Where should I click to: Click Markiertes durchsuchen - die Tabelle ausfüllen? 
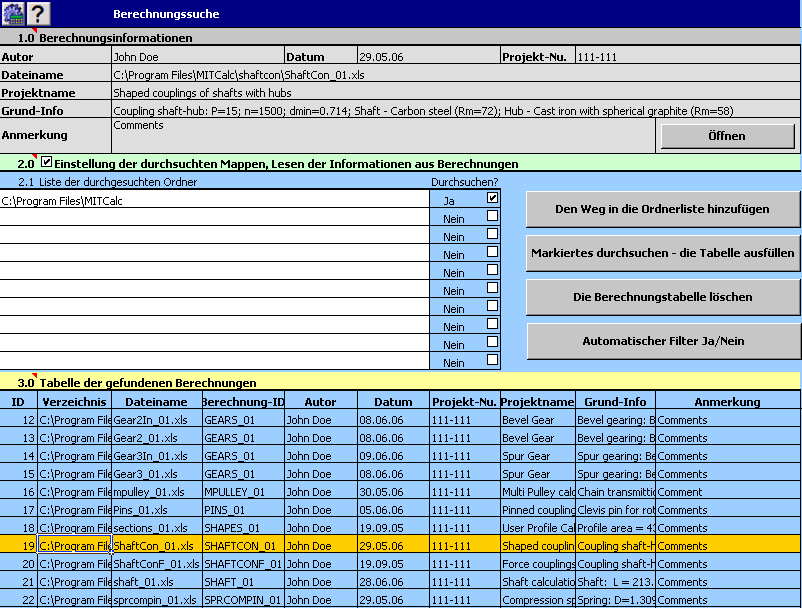click(x=662, y=253)
